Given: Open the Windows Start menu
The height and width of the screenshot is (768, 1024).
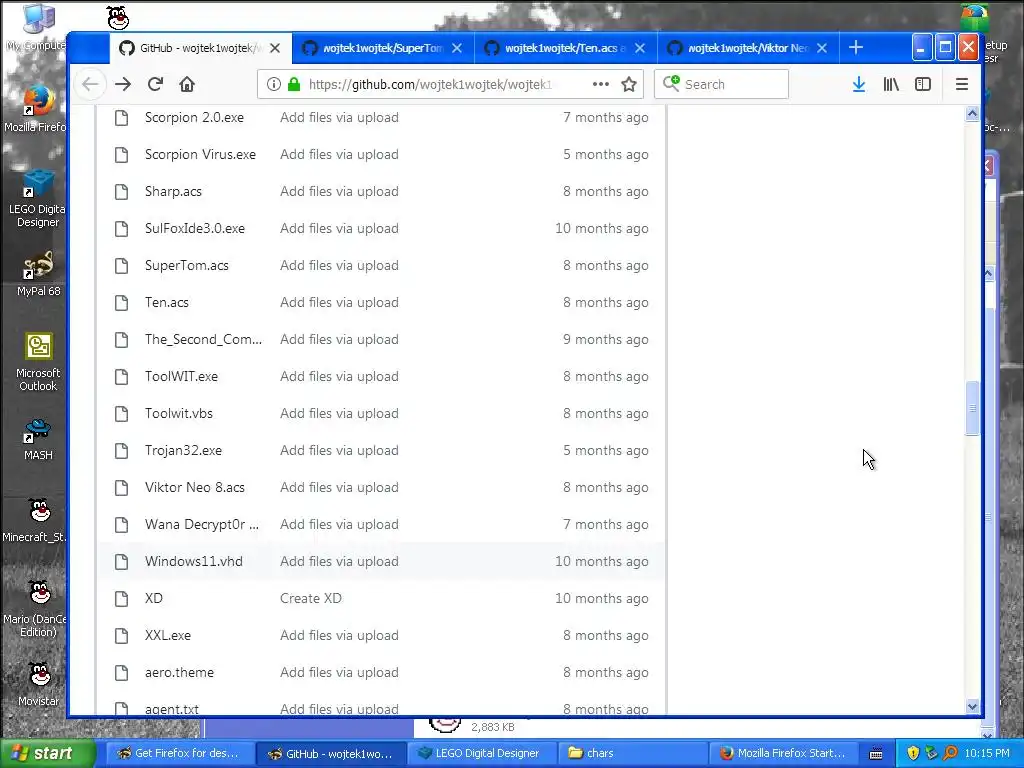Looking at the screenshot, I should pyautogui.click(x=47, y=753).
